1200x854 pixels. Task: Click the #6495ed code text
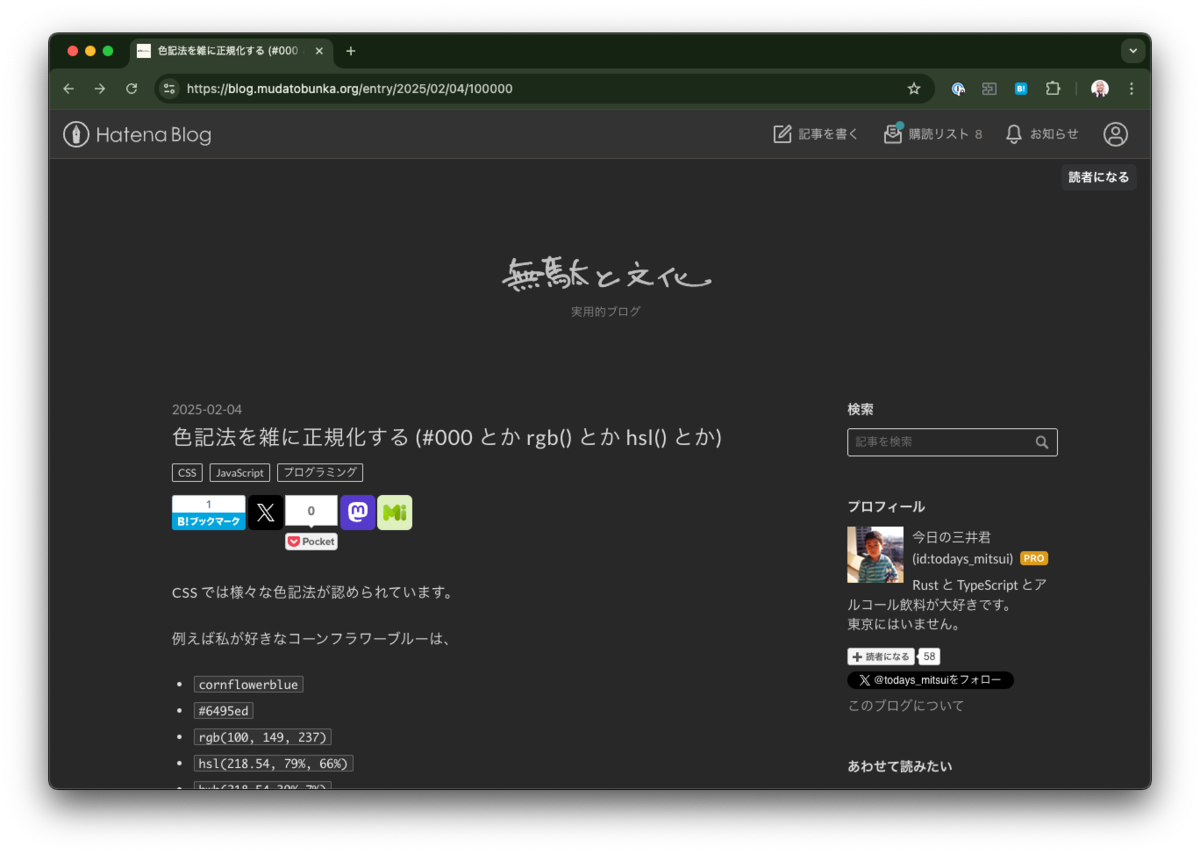[223, 711]
